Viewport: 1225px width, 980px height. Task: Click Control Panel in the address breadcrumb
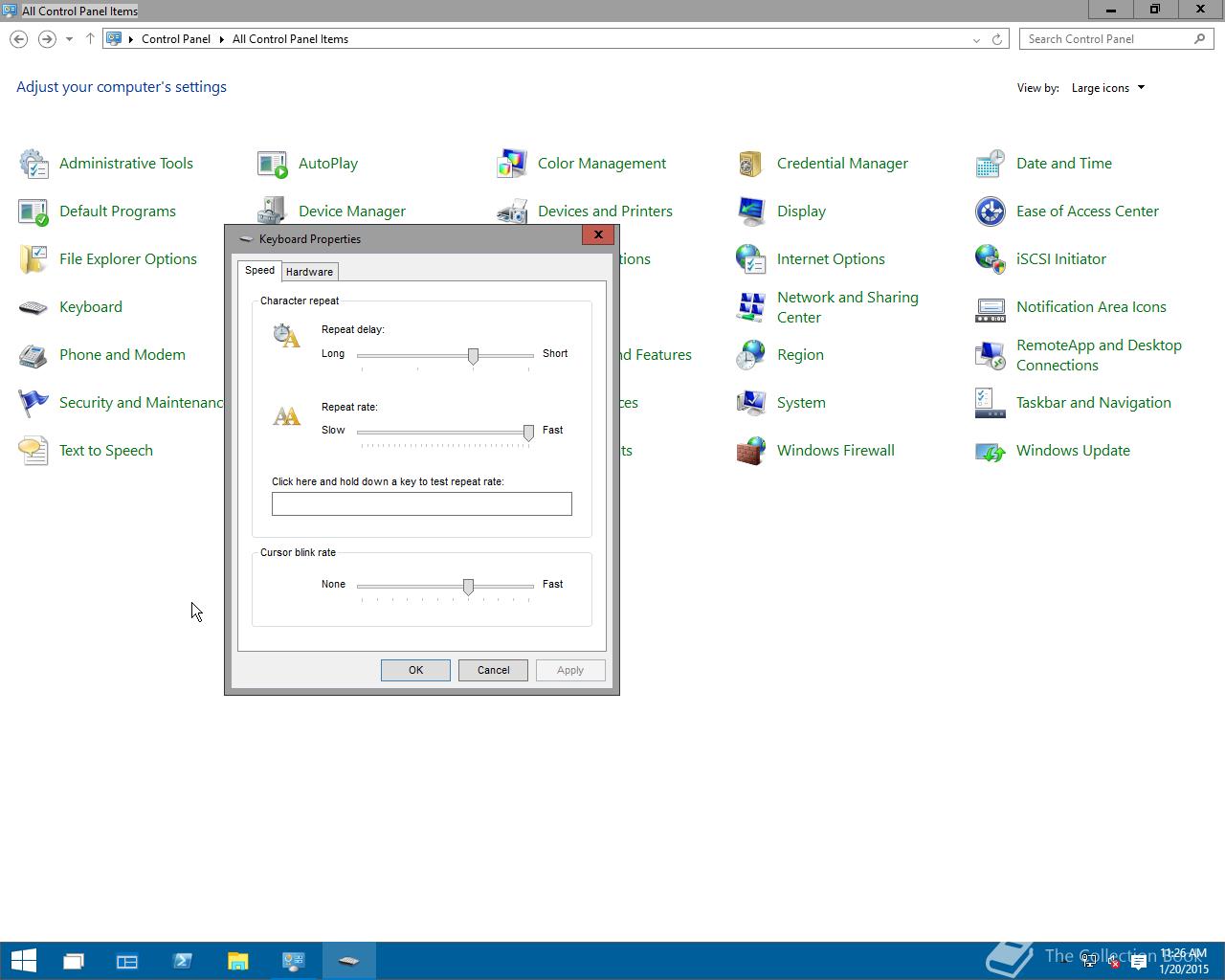coord(176,39)
